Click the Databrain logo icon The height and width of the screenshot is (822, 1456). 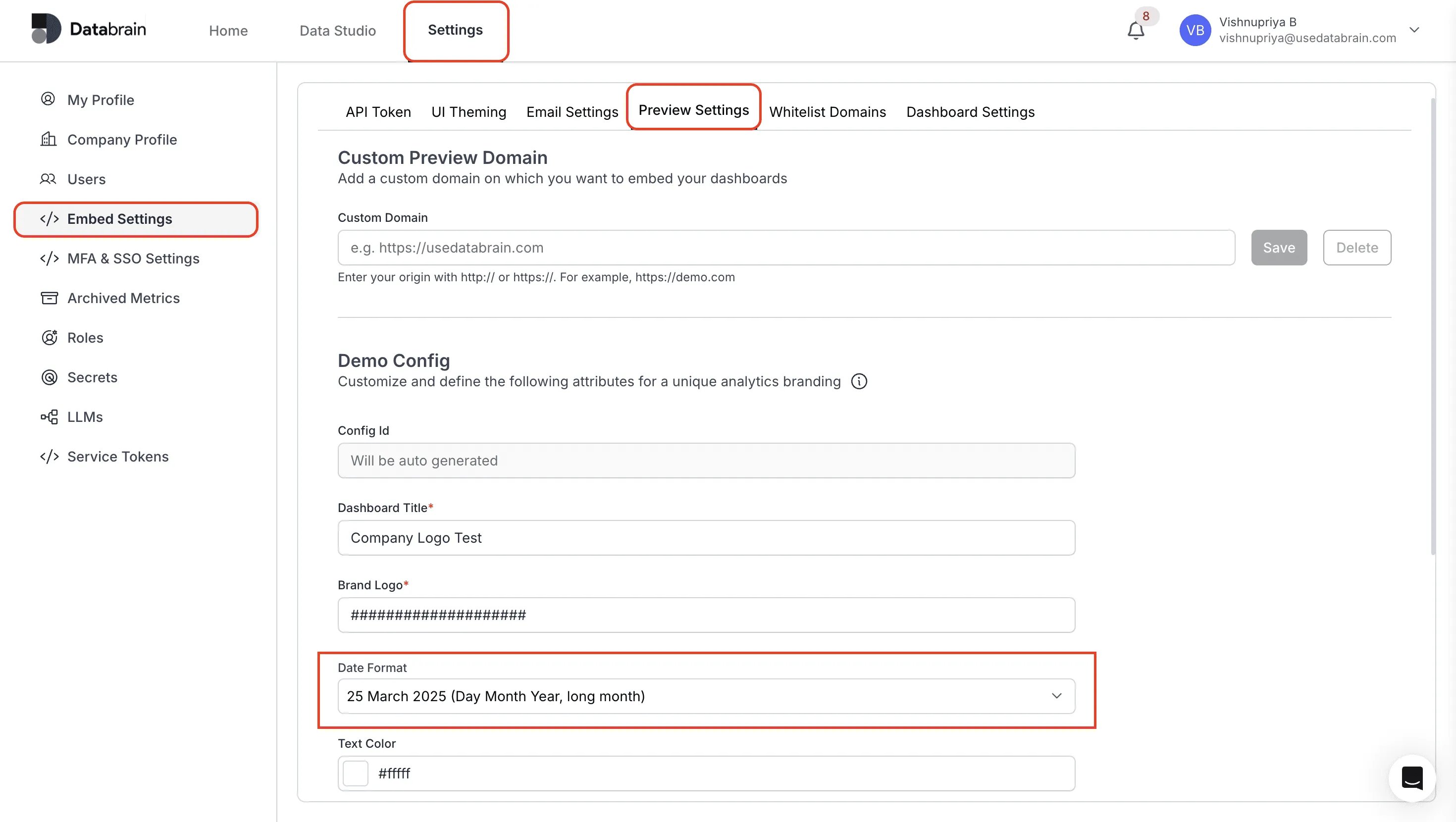click(46, 28)
